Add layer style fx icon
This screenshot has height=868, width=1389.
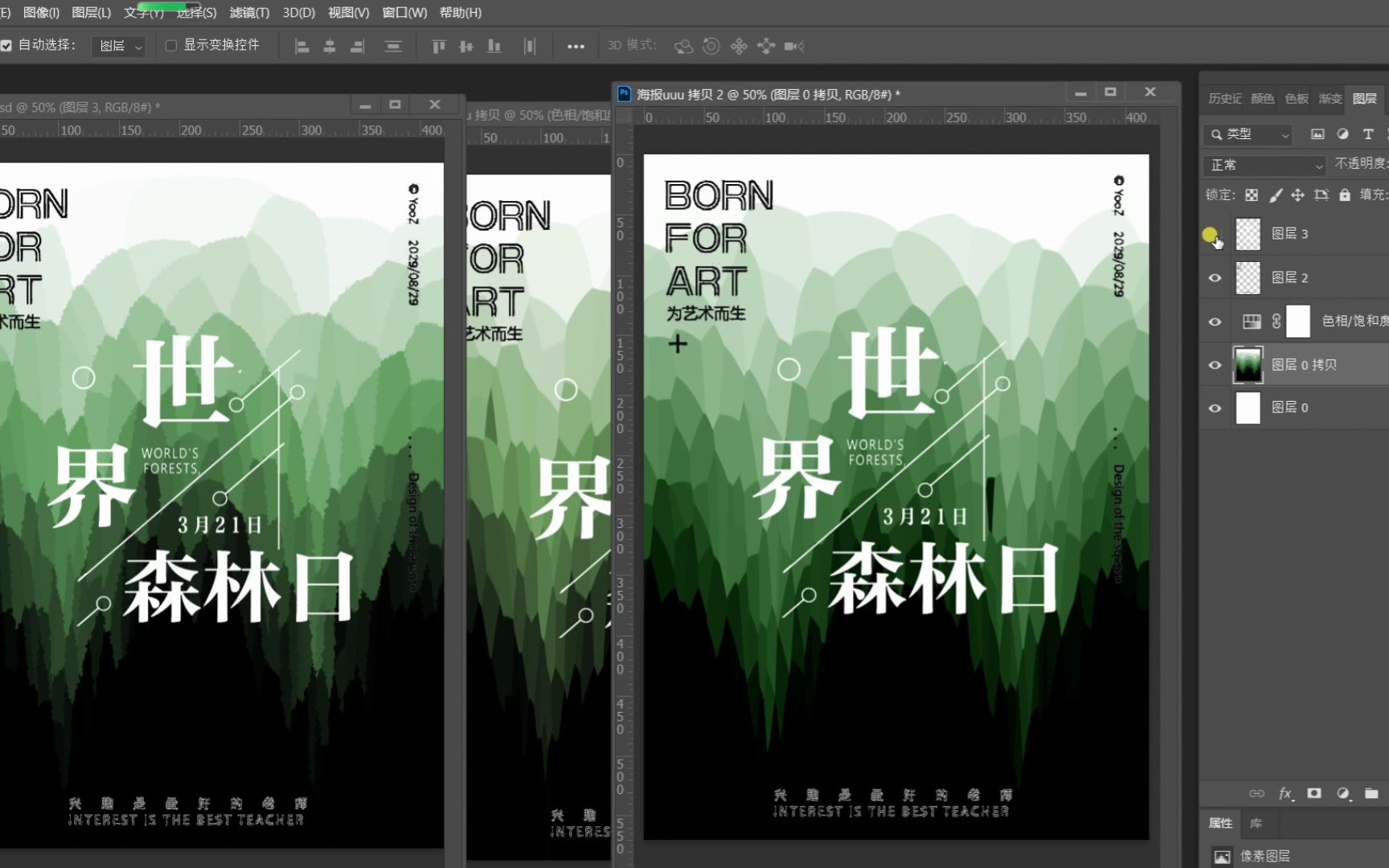point(1286,794)
